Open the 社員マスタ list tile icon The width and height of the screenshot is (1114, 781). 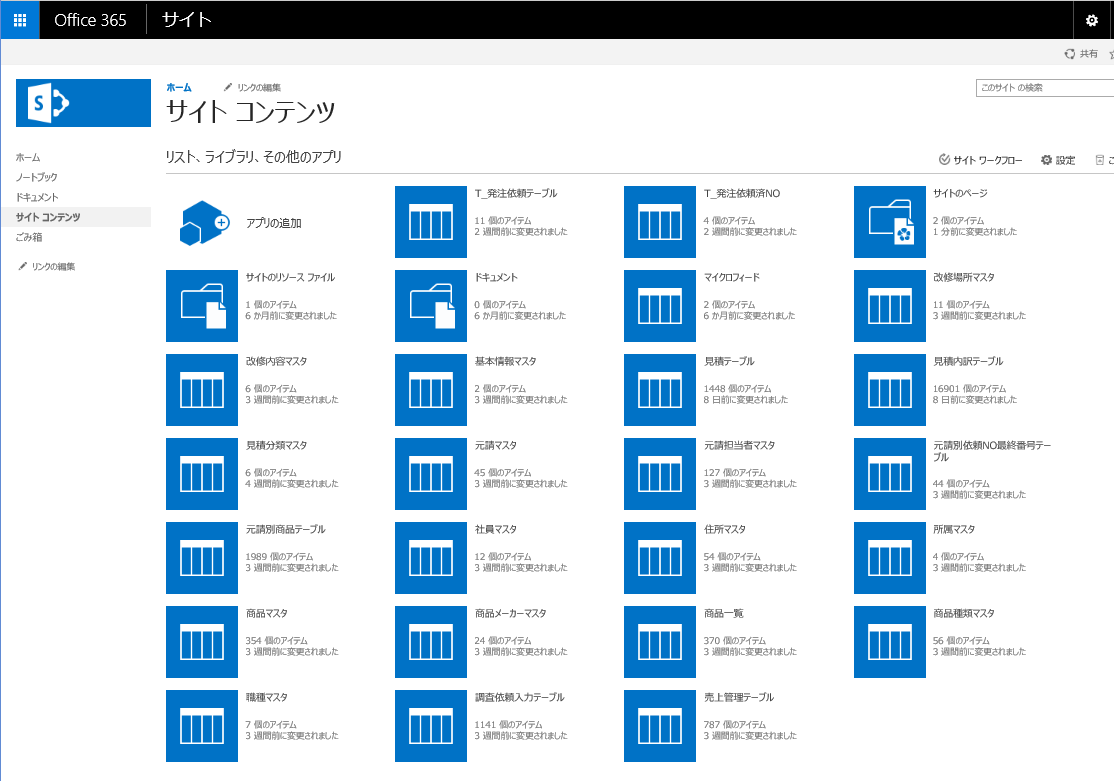(x=431, y=558)
